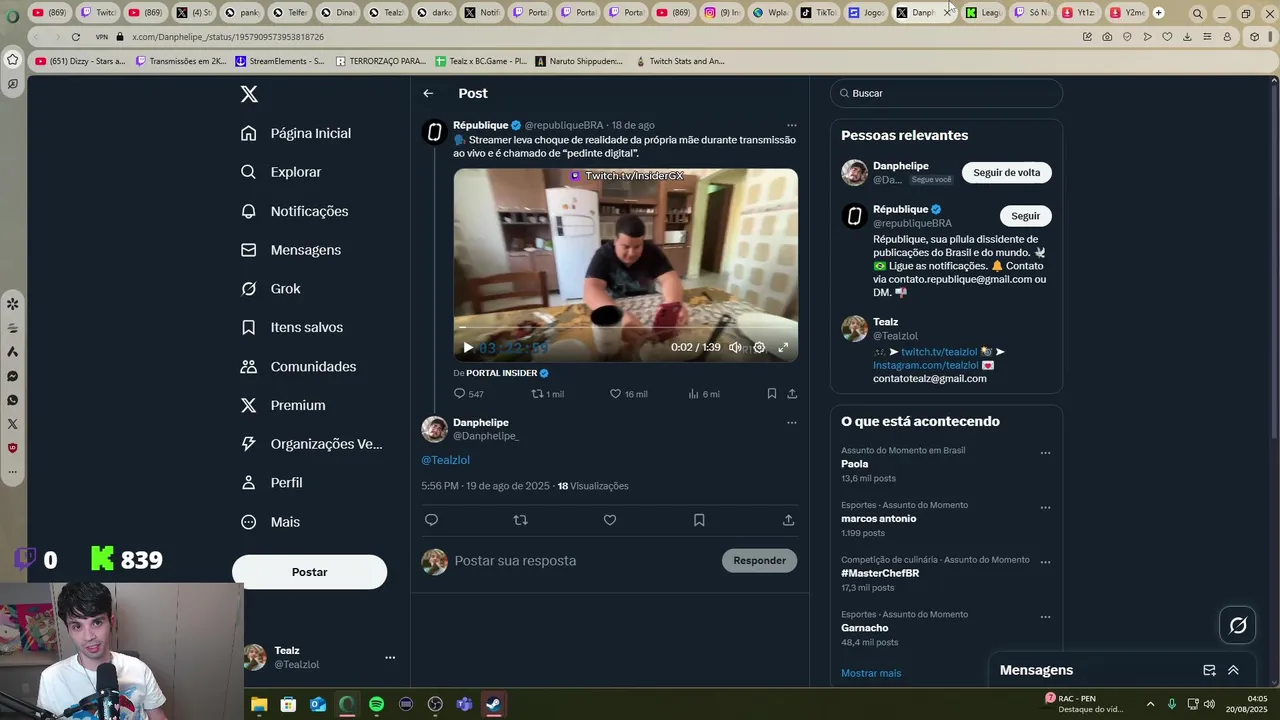Click Mostrar mais trends link

click(x=871, y=673)
